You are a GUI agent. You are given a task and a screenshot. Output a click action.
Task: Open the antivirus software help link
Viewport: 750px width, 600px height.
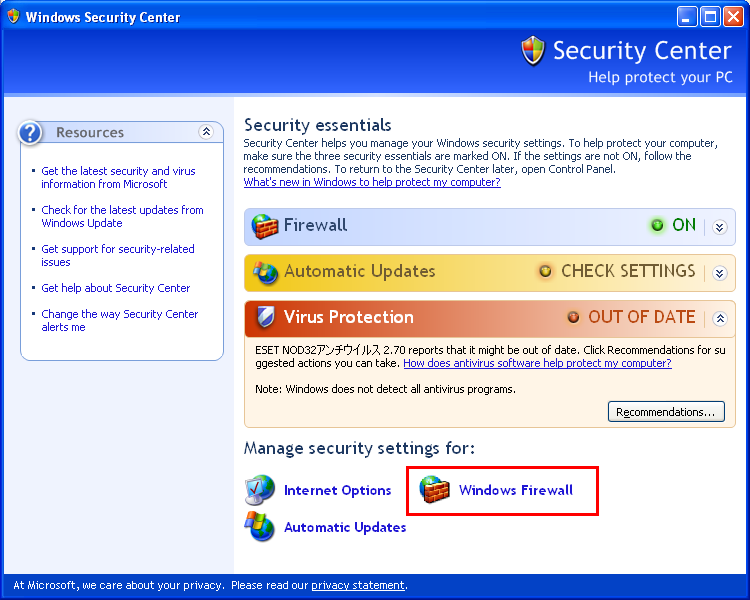(x=537, y=363)
